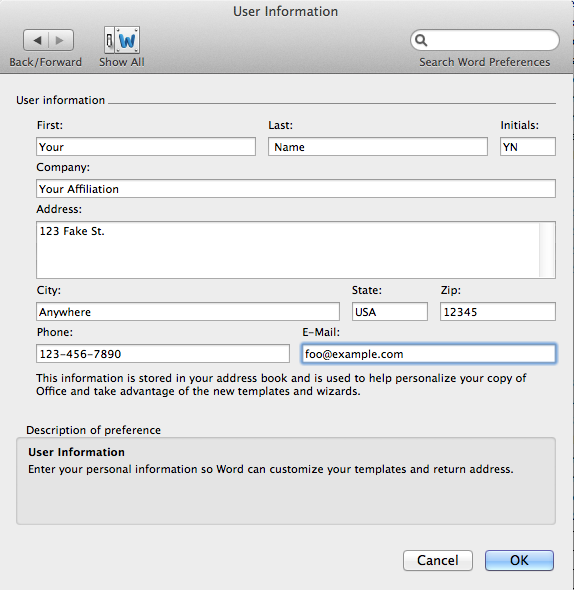Click the 'Show All' toolbar label
Viewport: 574px width, 590px height.
pyautogui.click(x=122, y=62)
